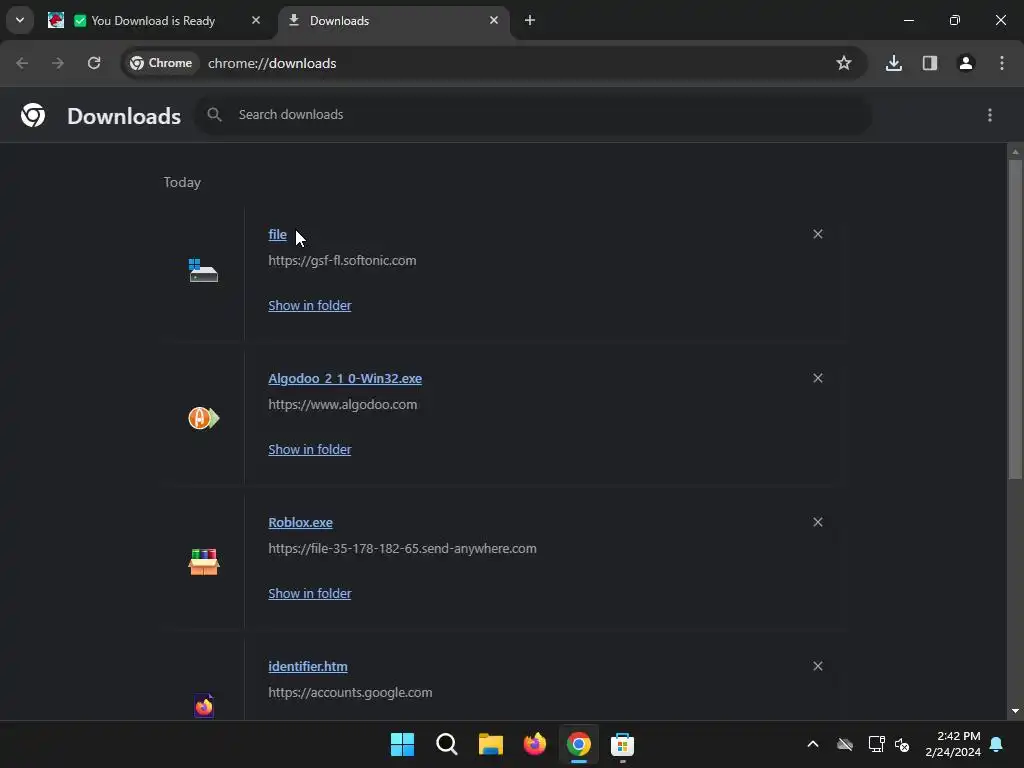Expand the hidden system tray icons chevron
The width and height of the screenshot is (1024, 768).
click(x=812, y=744)
